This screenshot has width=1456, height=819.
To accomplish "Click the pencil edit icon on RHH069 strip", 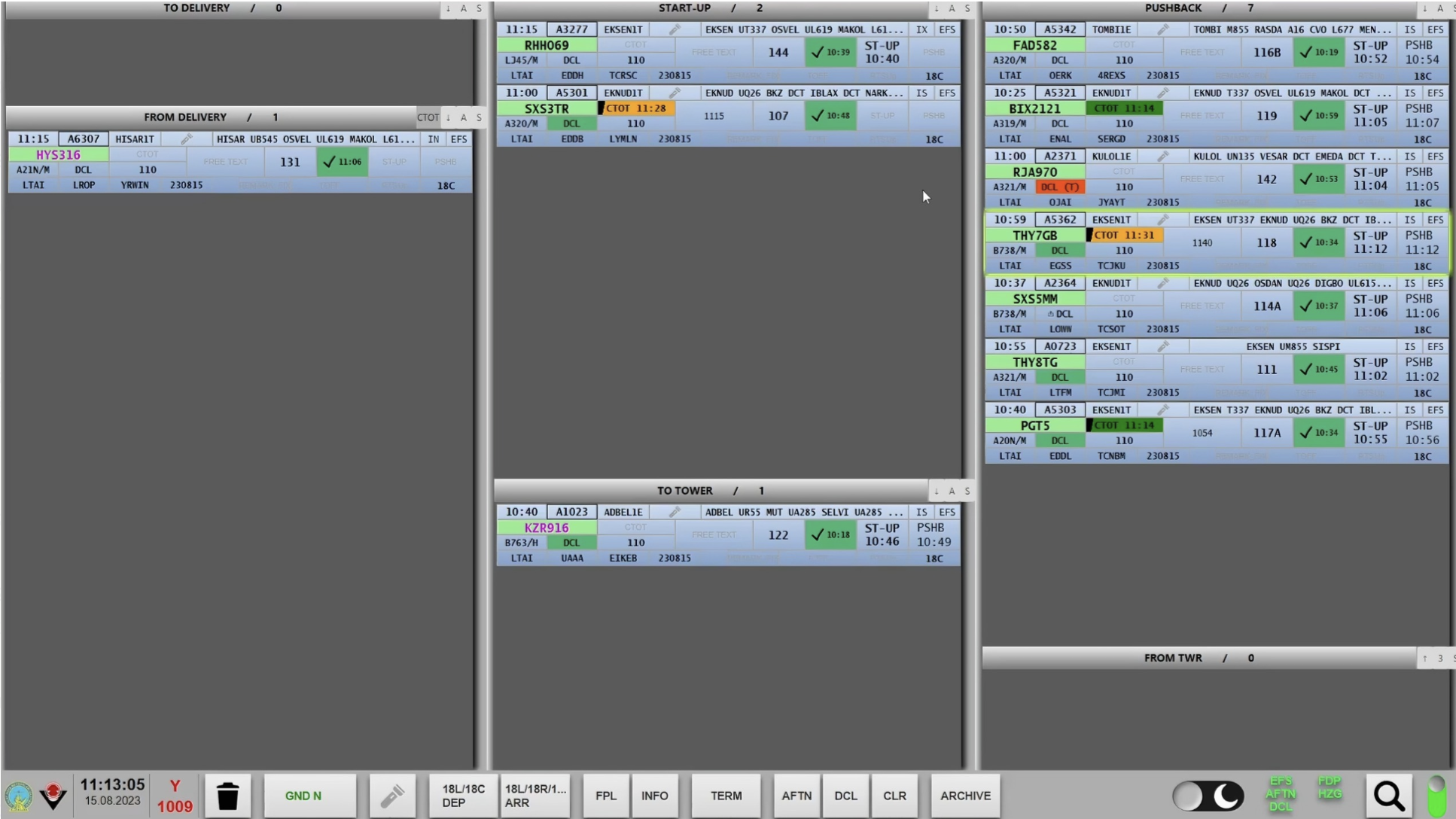I will [x=675, y=29].
